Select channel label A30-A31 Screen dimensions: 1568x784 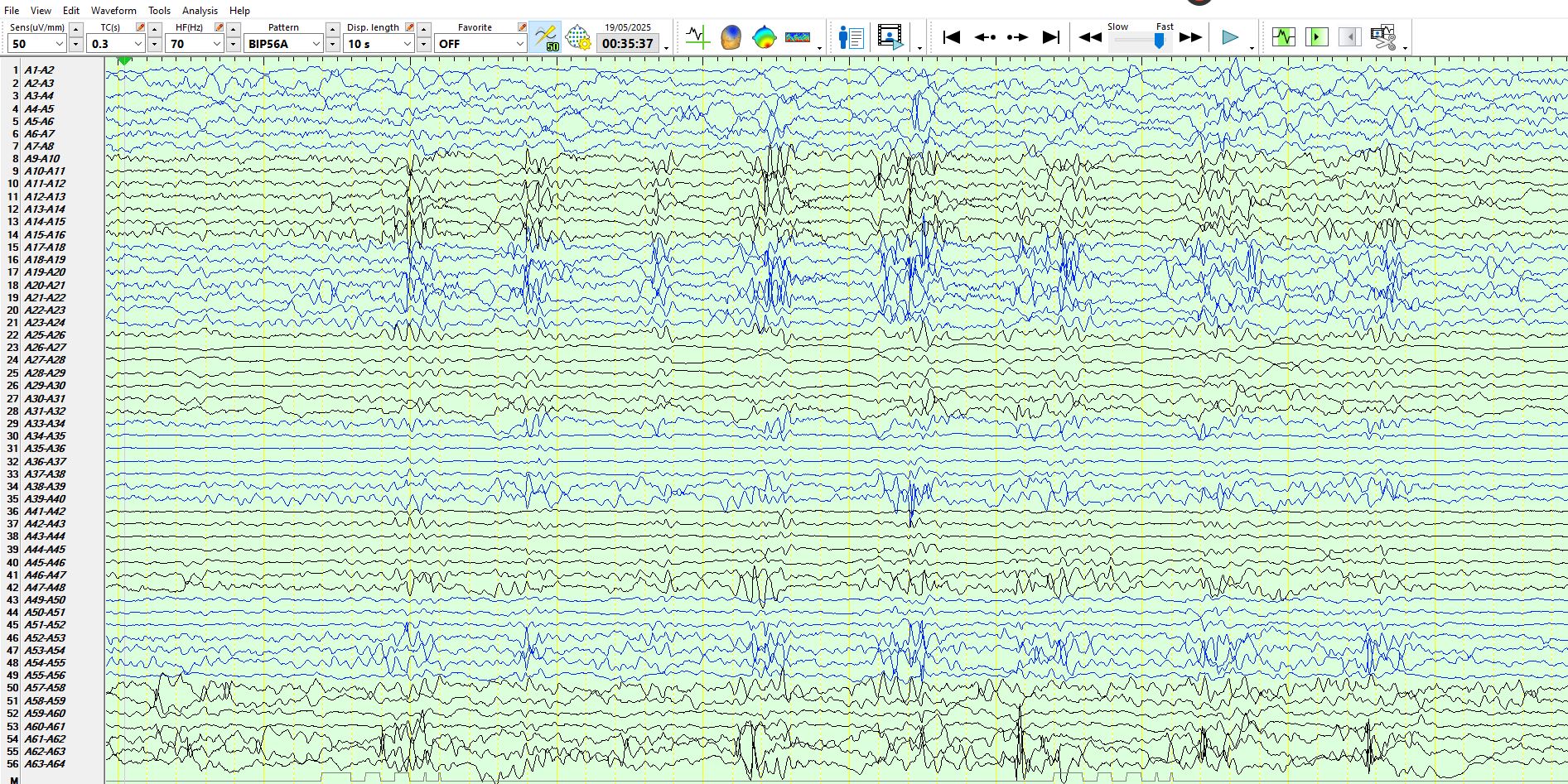pos(45,398)
